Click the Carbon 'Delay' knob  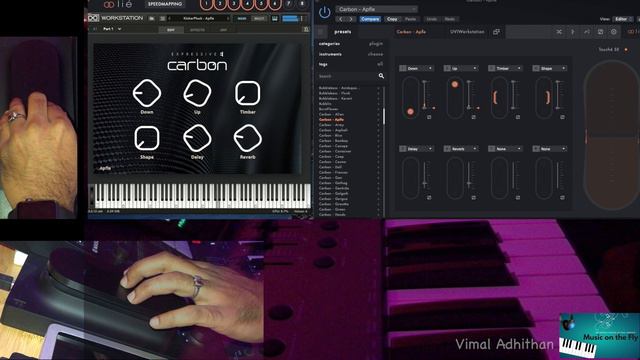197,138
